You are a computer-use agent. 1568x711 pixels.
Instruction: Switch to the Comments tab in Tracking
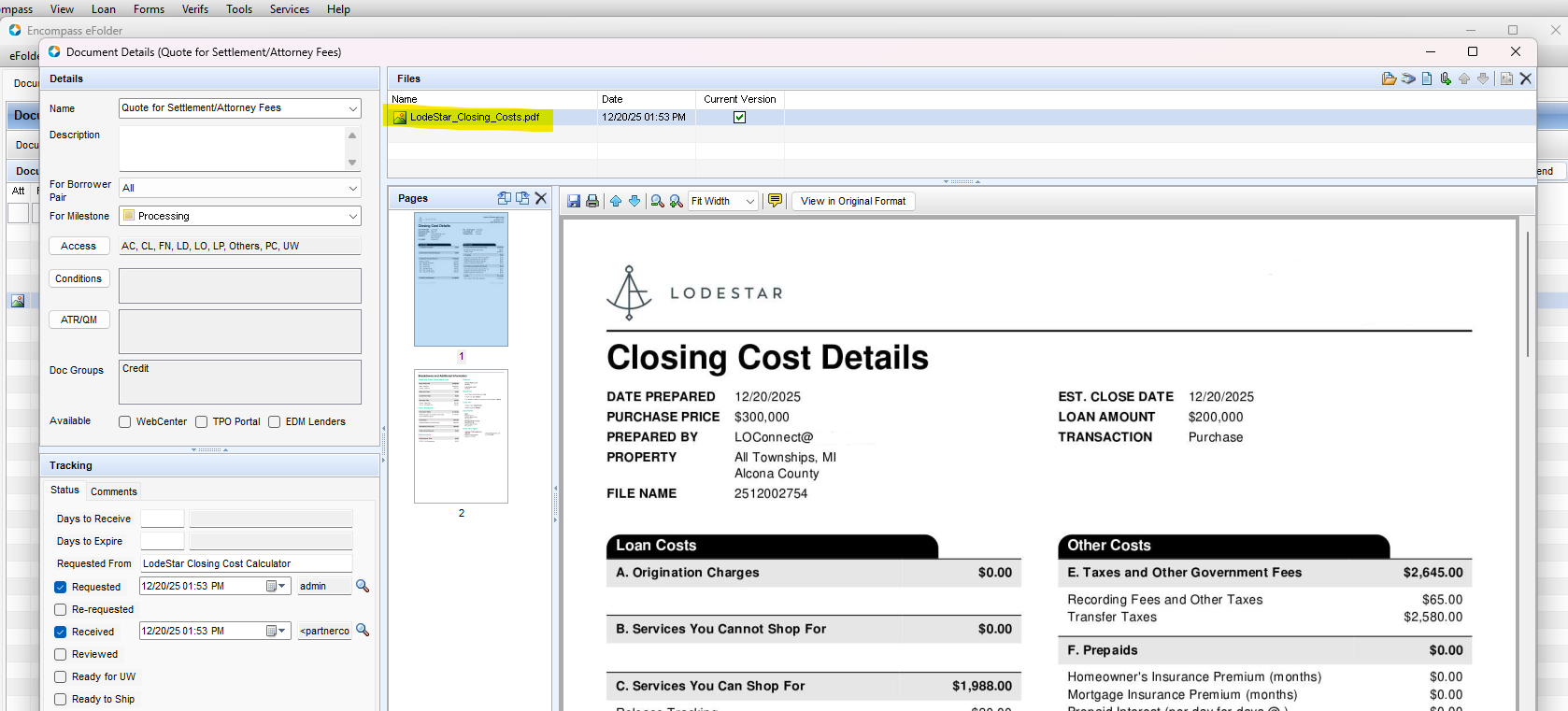click(x=114, y=491)
